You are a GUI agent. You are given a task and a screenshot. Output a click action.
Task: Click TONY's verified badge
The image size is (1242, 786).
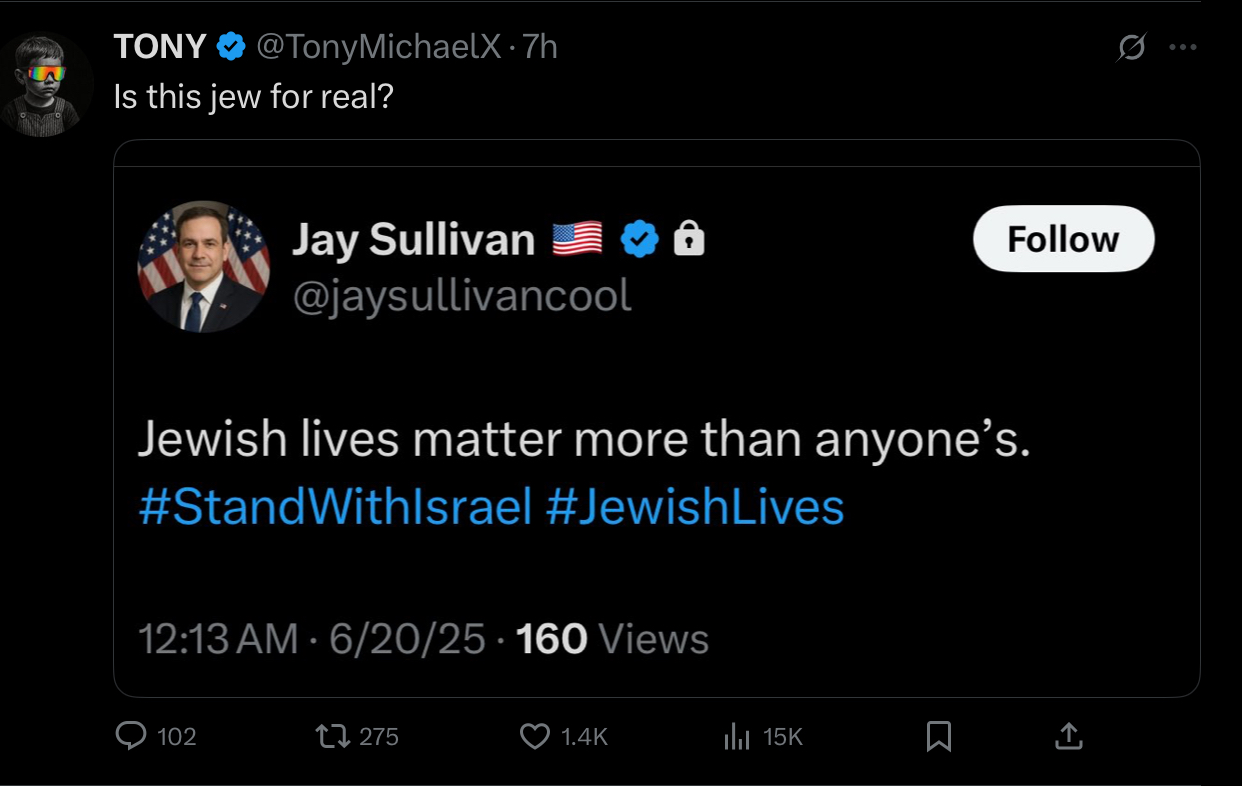[232, 47]
